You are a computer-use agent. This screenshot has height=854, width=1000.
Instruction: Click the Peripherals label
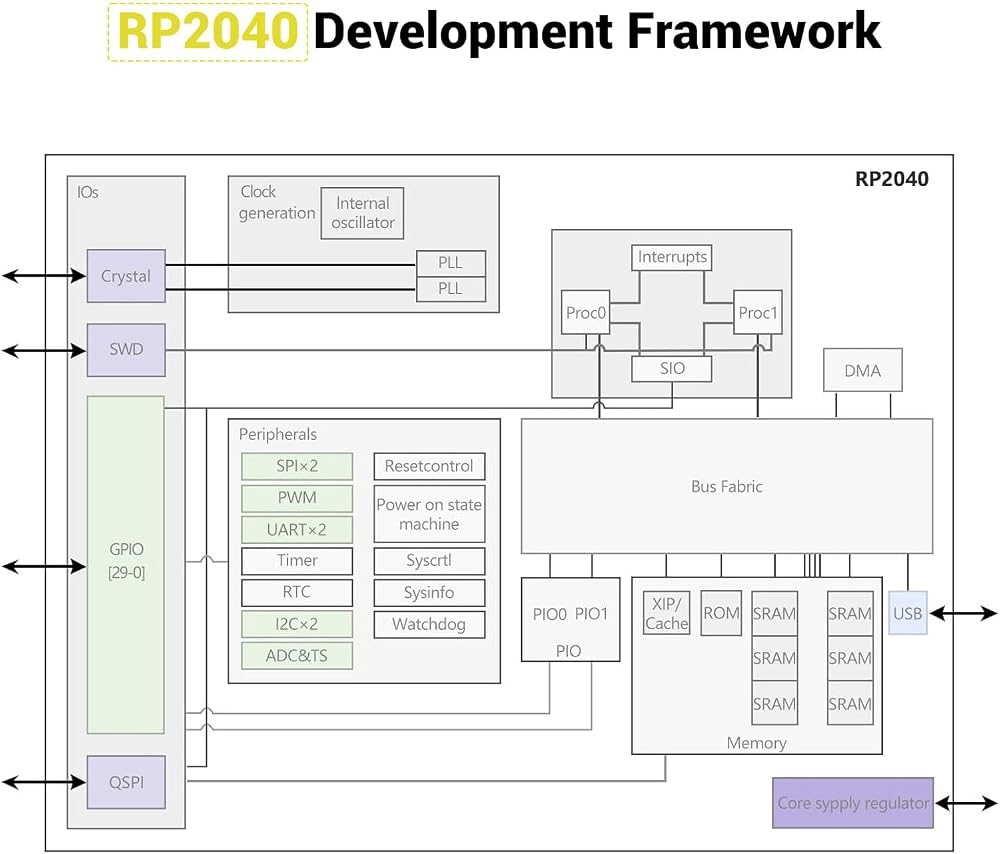click(277, 434)
